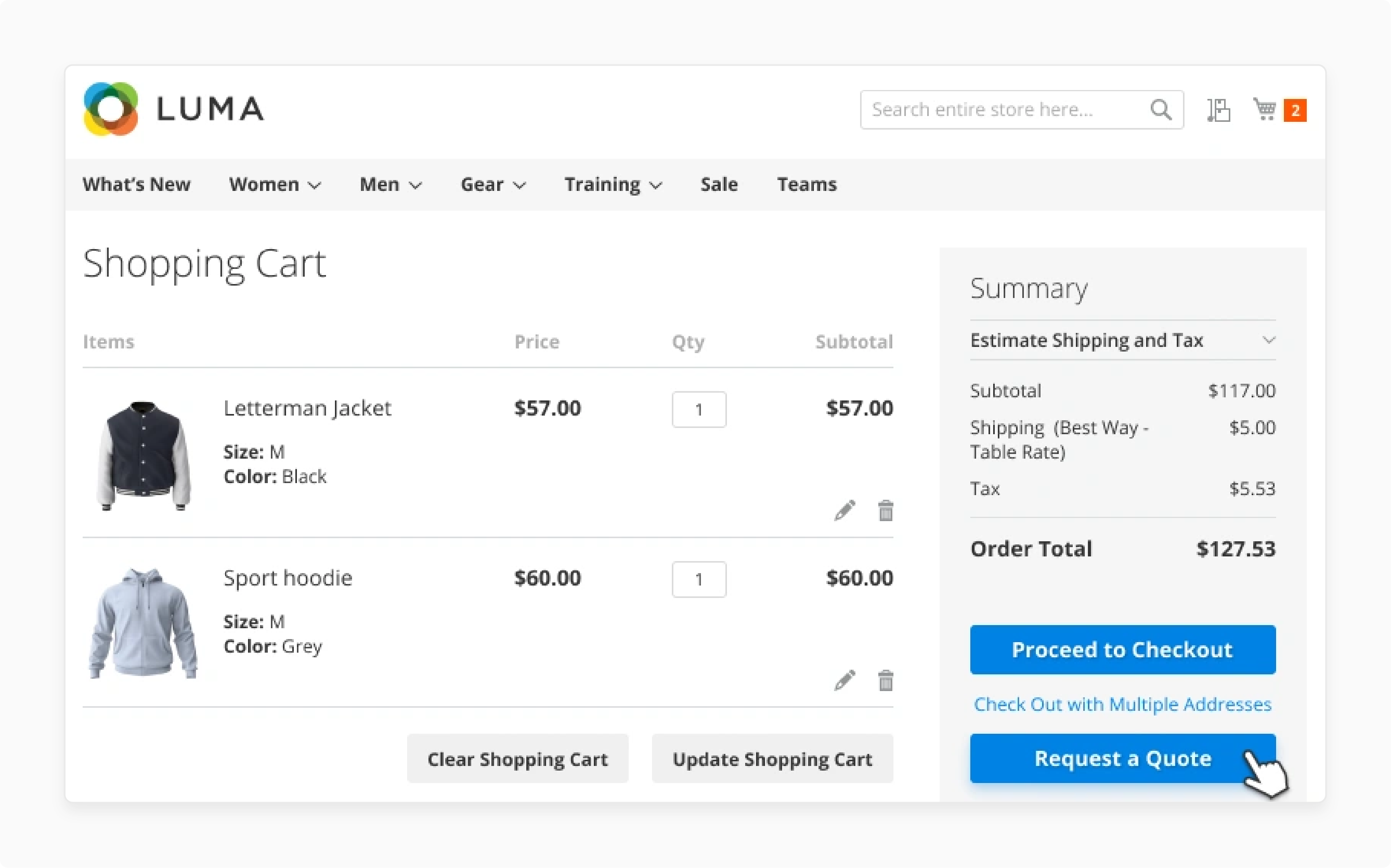The height and width of the screenshot is (868, 1391).
Task: Click the Qty column header
Action: coord(688,342)
